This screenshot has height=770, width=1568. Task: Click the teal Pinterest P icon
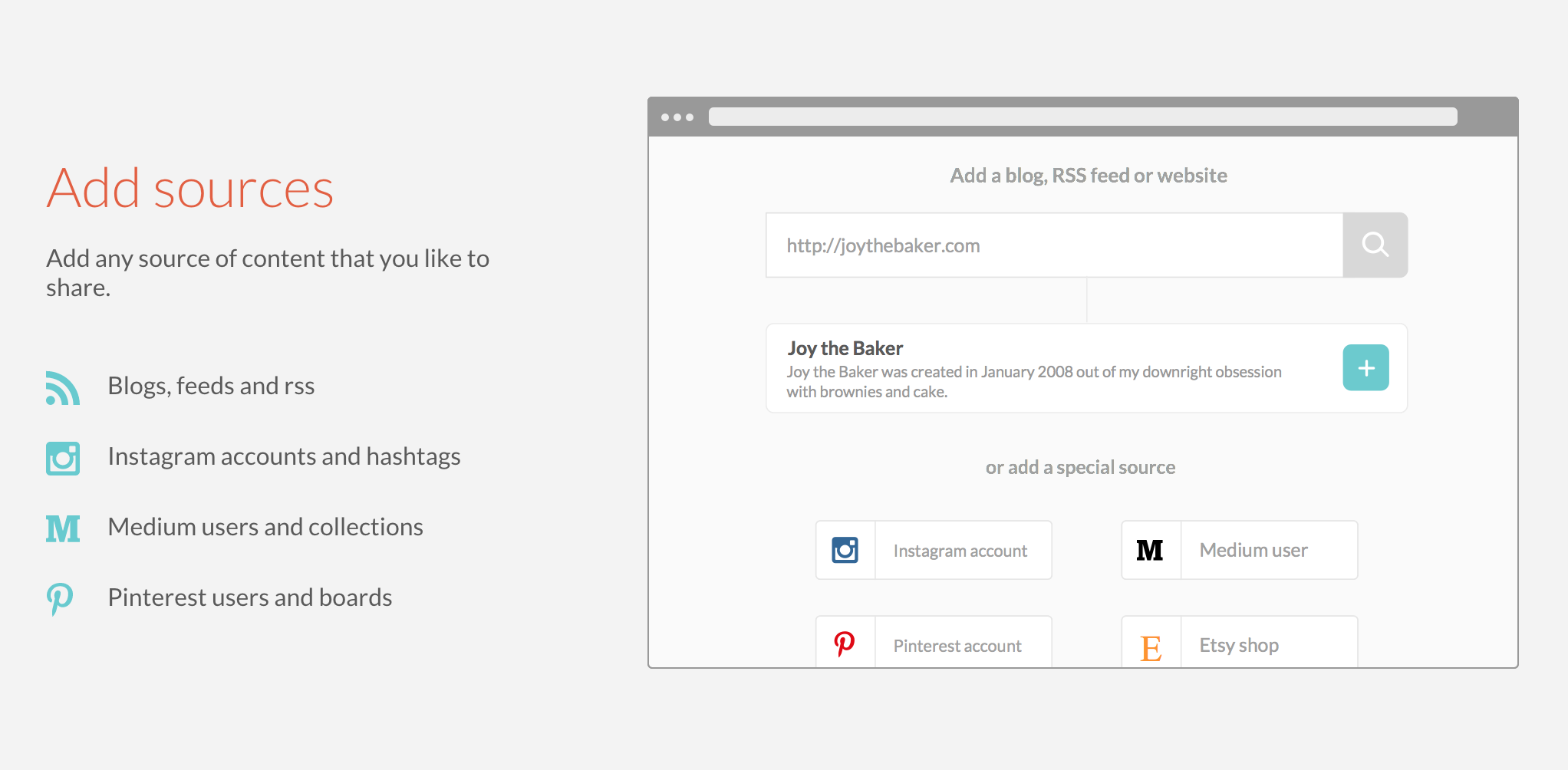[60, 598]
